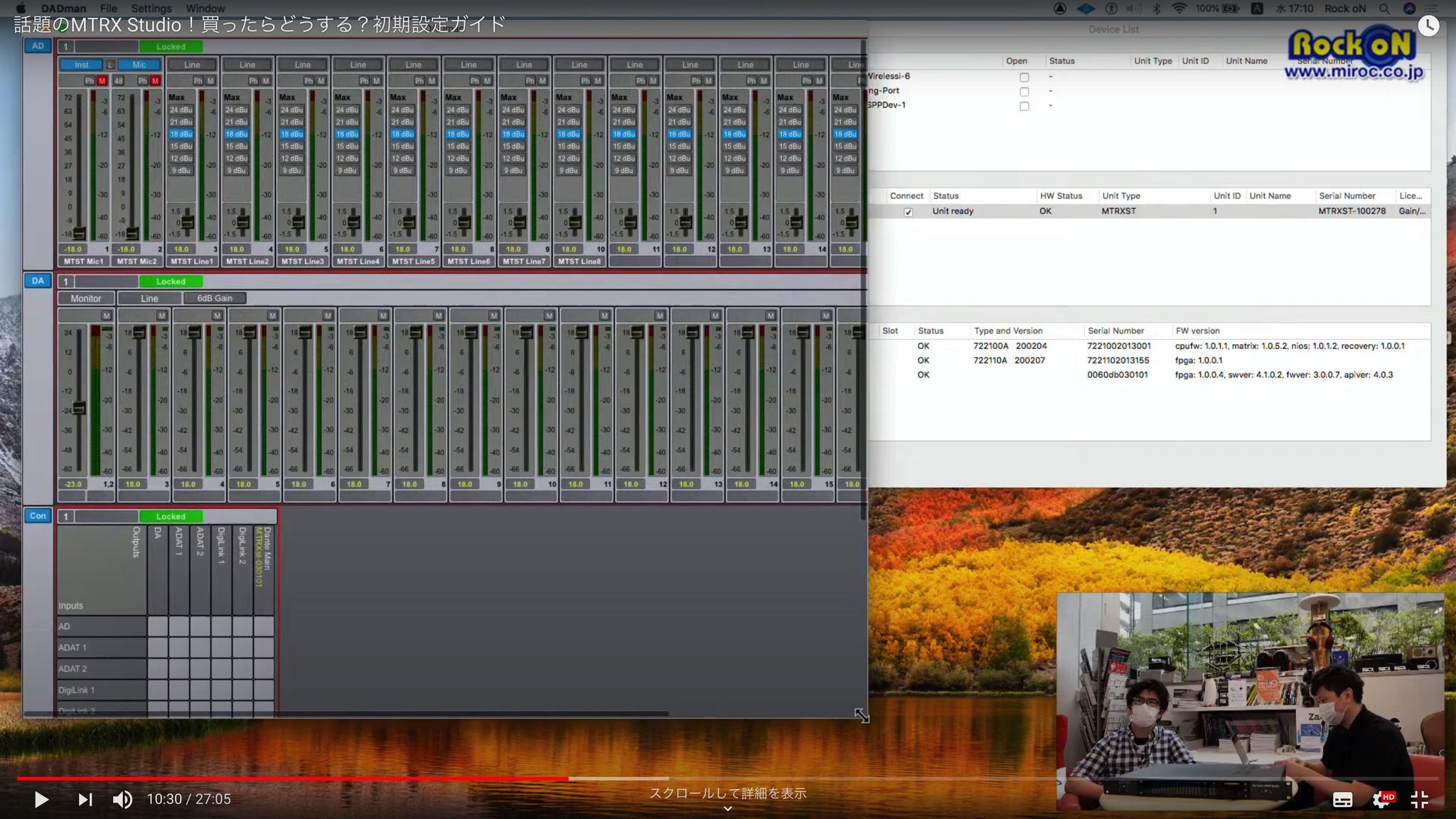Open the File menu

coord(109,9)
